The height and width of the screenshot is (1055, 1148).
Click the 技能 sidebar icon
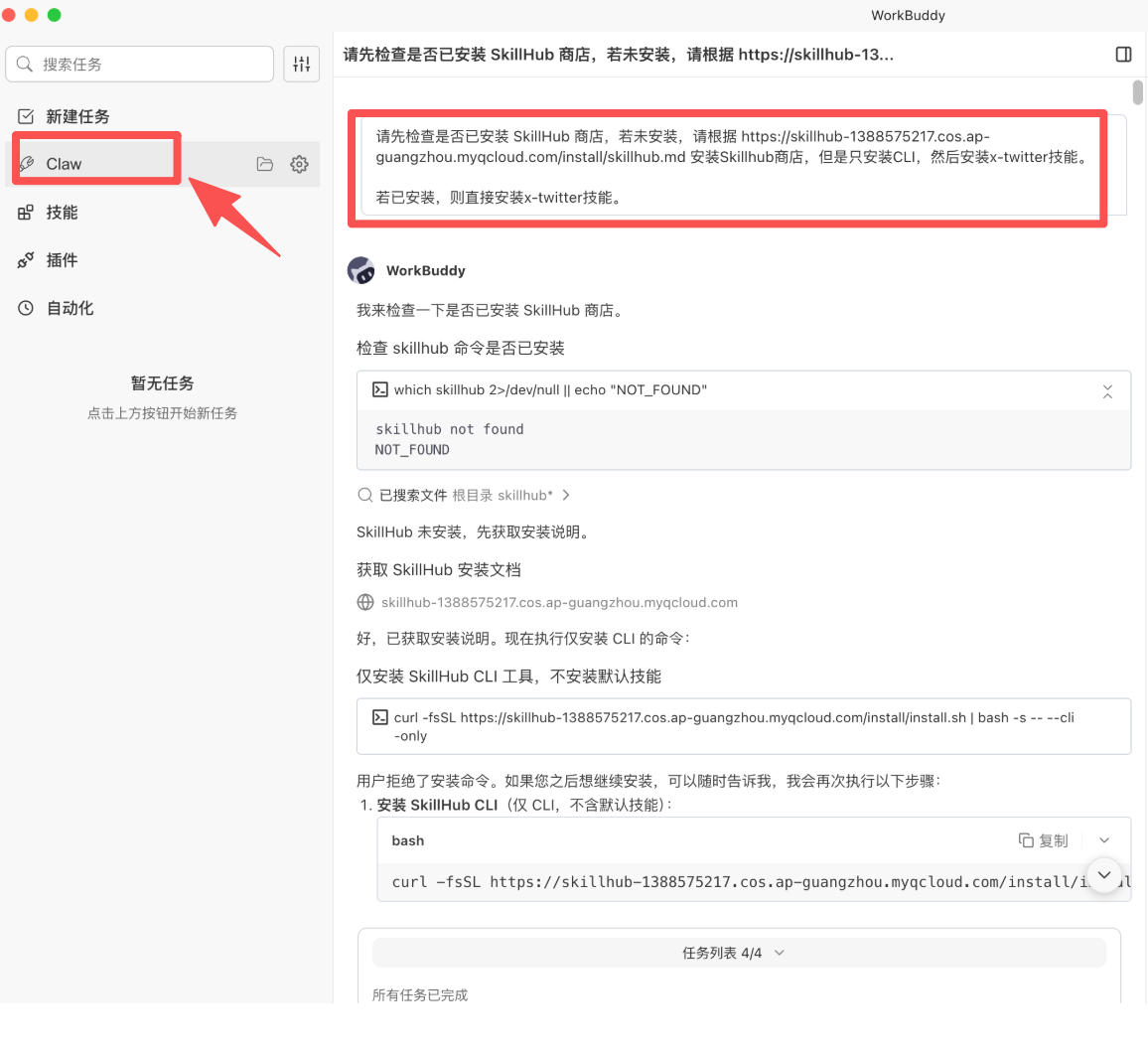coord(26,213)
